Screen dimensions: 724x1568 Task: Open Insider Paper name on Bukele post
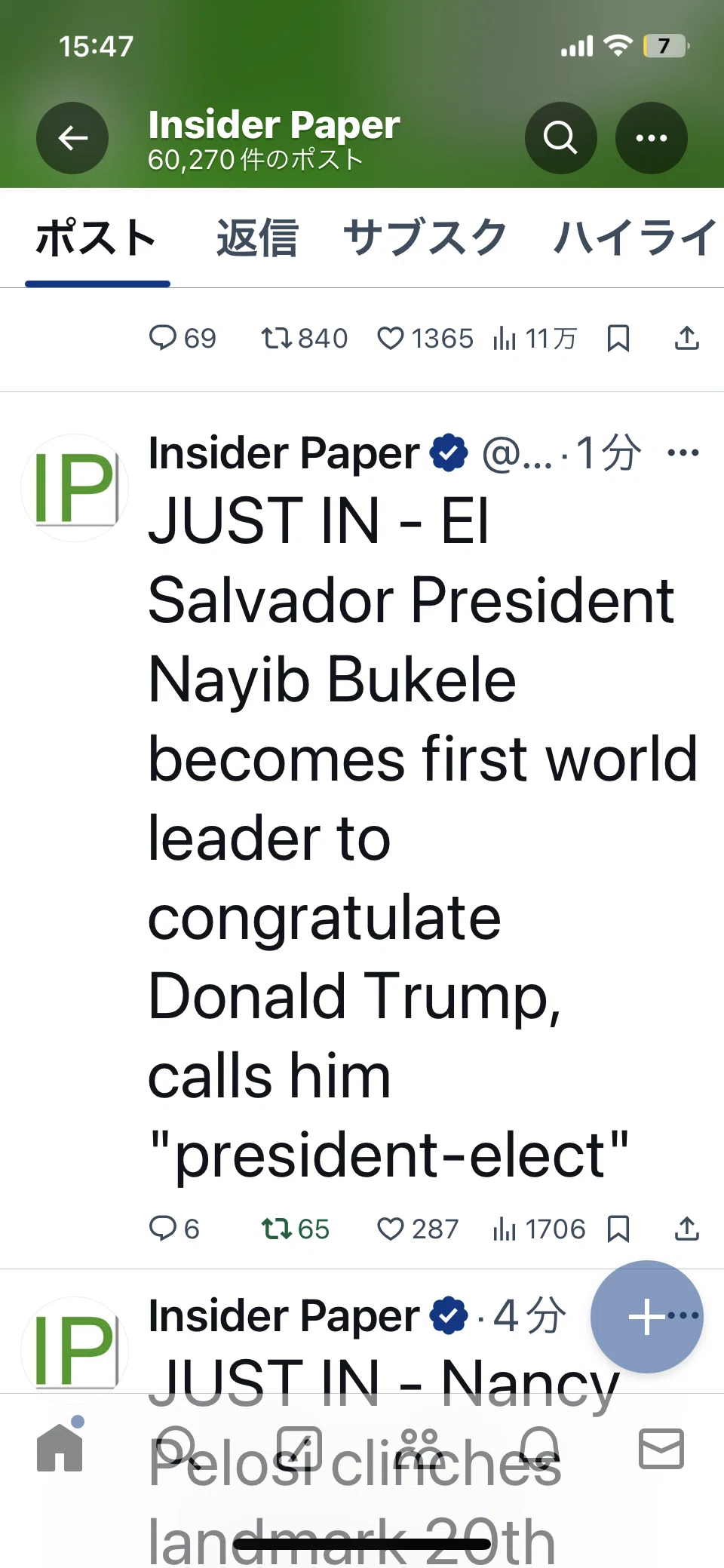pyautogui.click(x=284, y=453)
